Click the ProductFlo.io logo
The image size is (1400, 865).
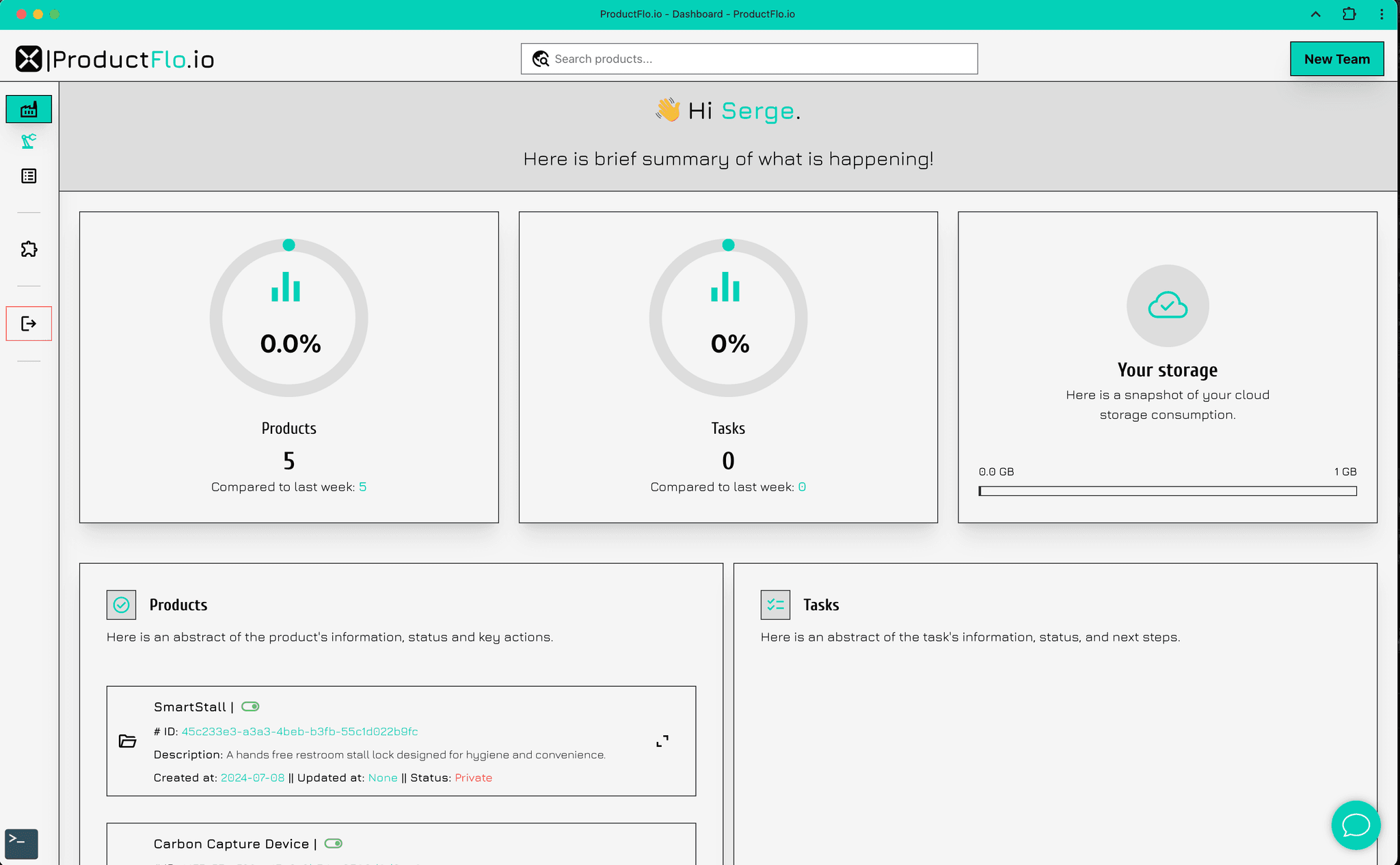coord(115,59)
